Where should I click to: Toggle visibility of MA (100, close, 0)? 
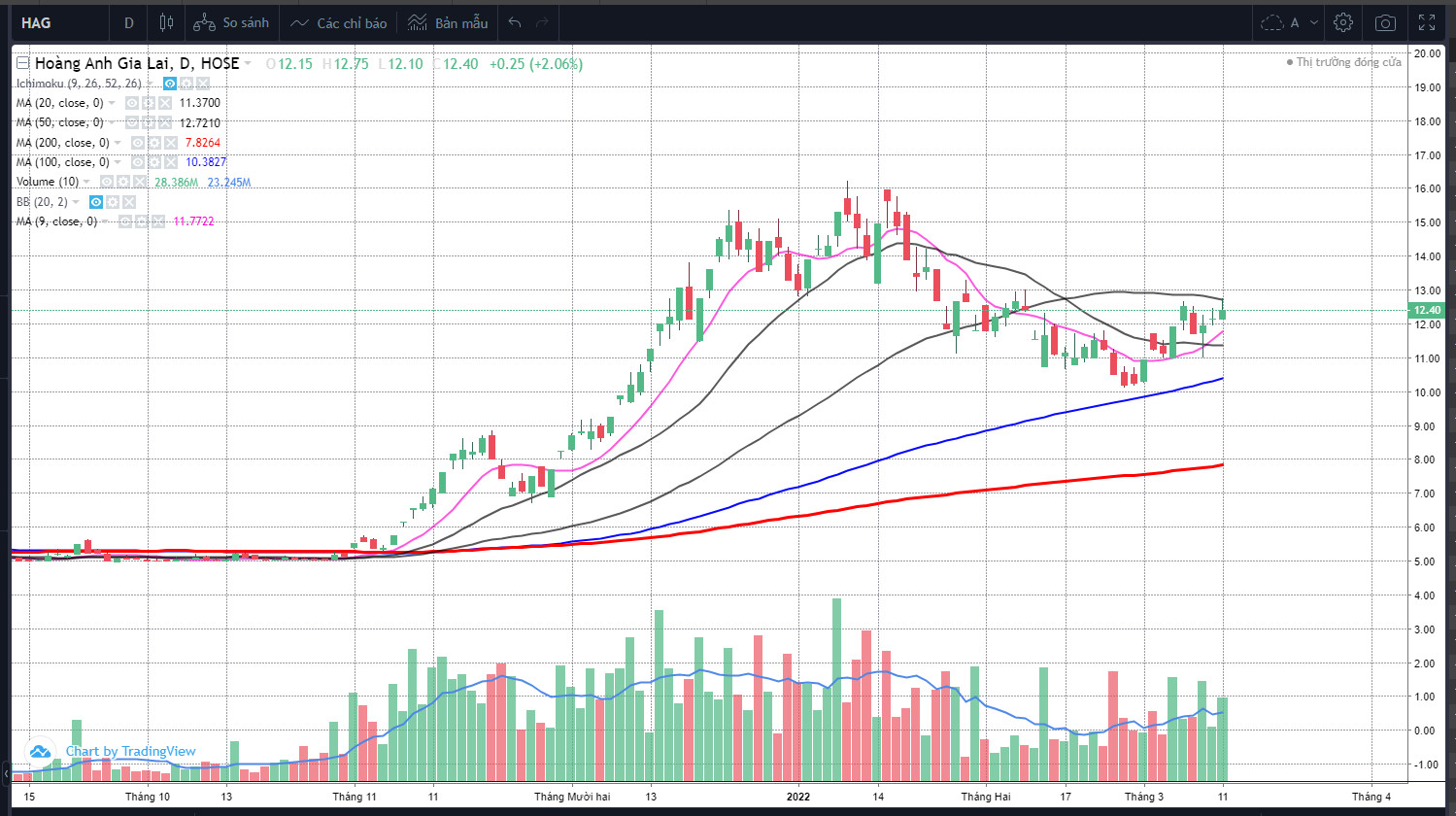[x=138, y=162]
